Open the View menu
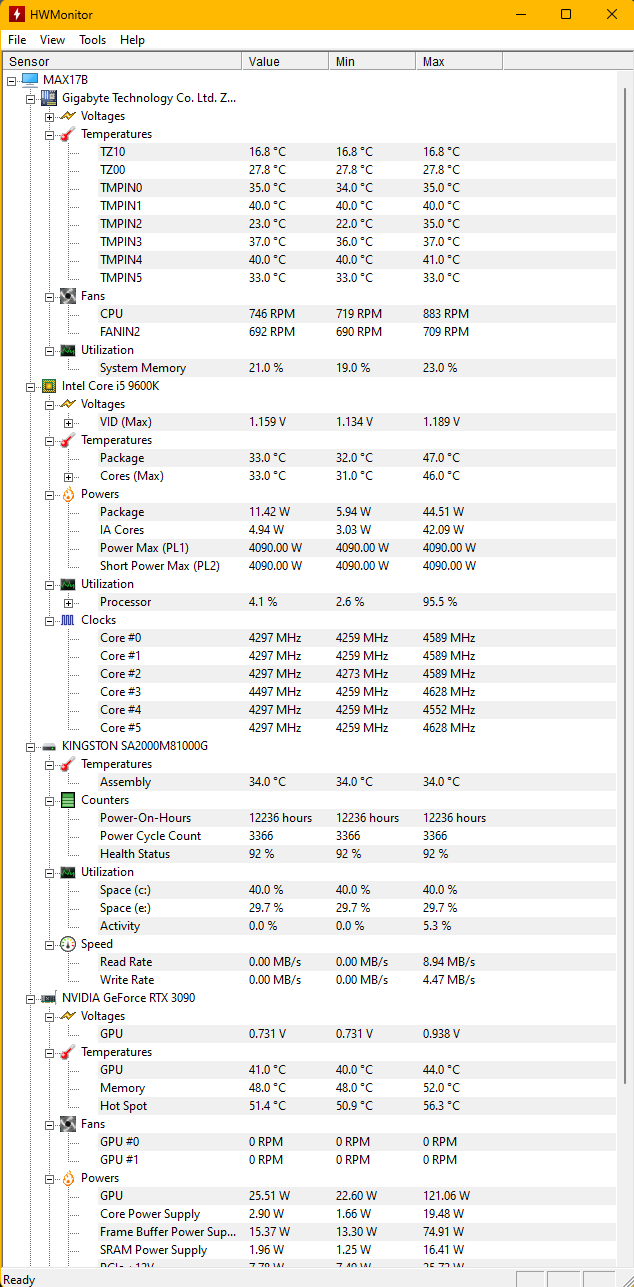Image resolution: width=634 pixels, height=1287 pixels. (x=52, y=40)
